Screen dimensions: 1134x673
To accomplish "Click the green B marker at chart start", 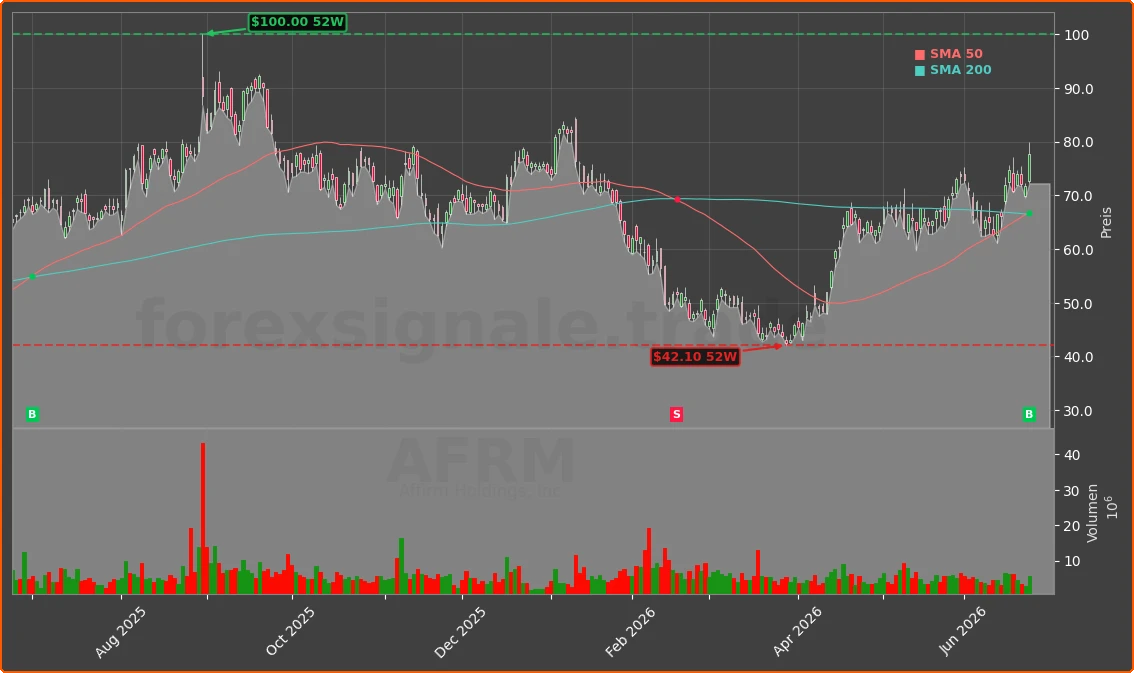I will (32, 414).
